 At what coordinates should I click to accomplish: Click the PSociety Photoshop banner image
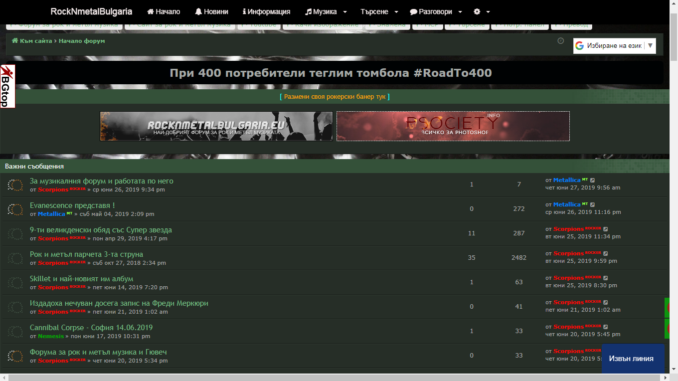(453, 126)
